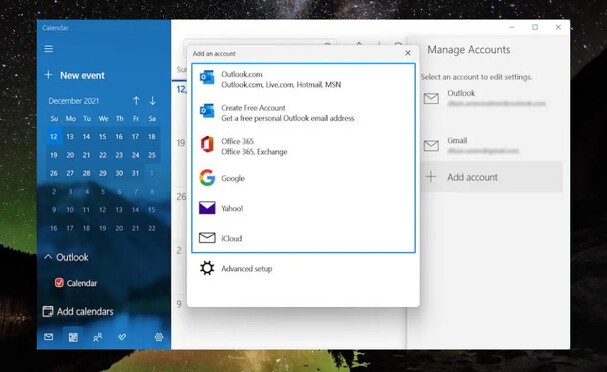The width and height of the screenshot is (607, 372).
Task: Click Add account in Manage Accounts
Action: click(492, 177)
